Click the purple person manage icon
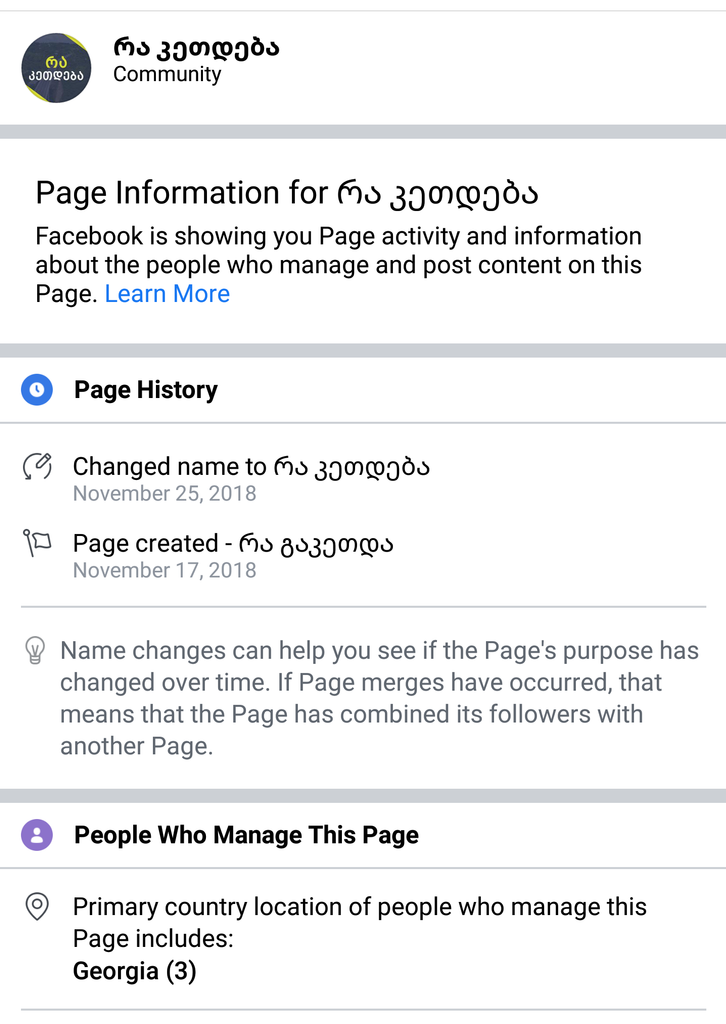This screenshot has height=1024, width=726. click(x=37, y=835)
